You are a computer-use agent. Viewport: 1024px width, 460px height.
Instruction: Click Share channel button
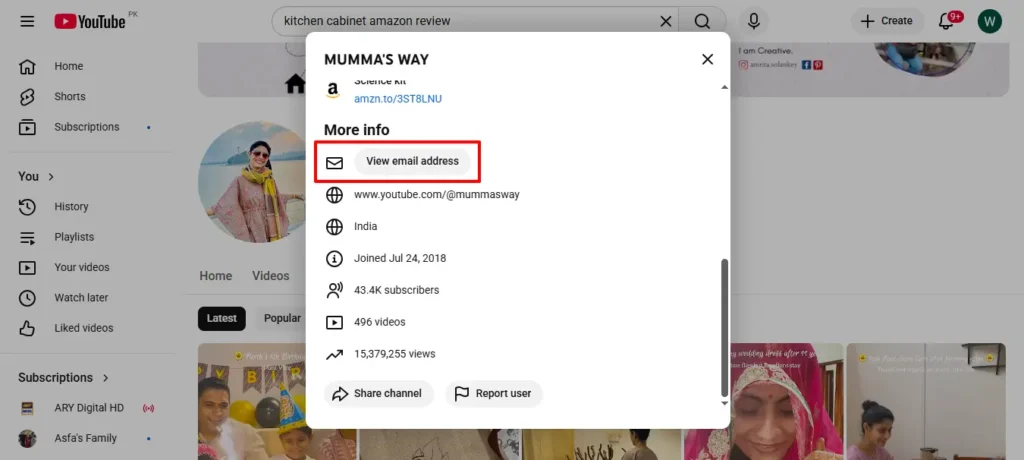[x=378, y=394]
